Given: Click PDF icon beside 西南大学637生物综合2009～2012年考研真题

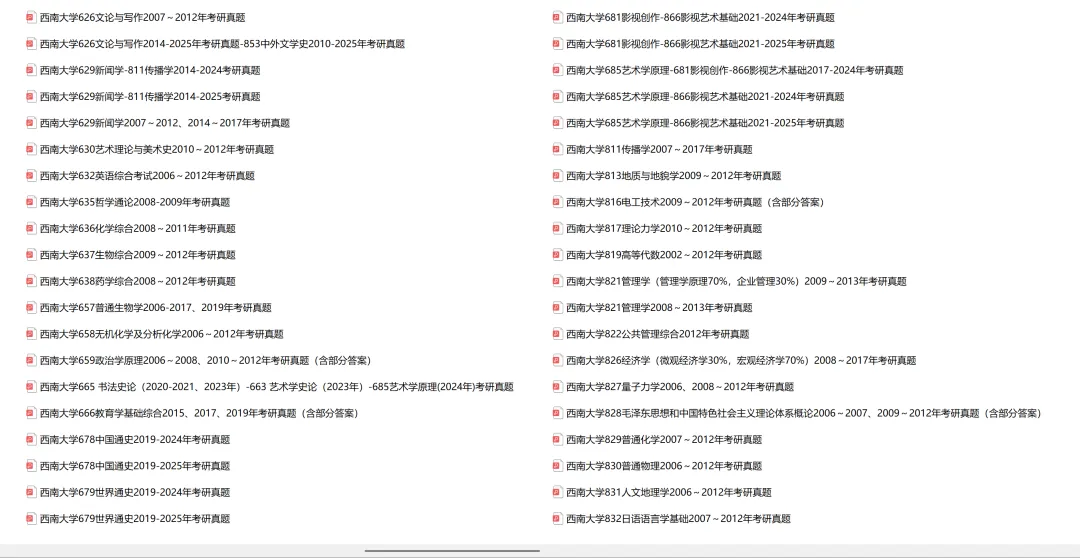Looking at the screenshot, I should coord(30,255).
